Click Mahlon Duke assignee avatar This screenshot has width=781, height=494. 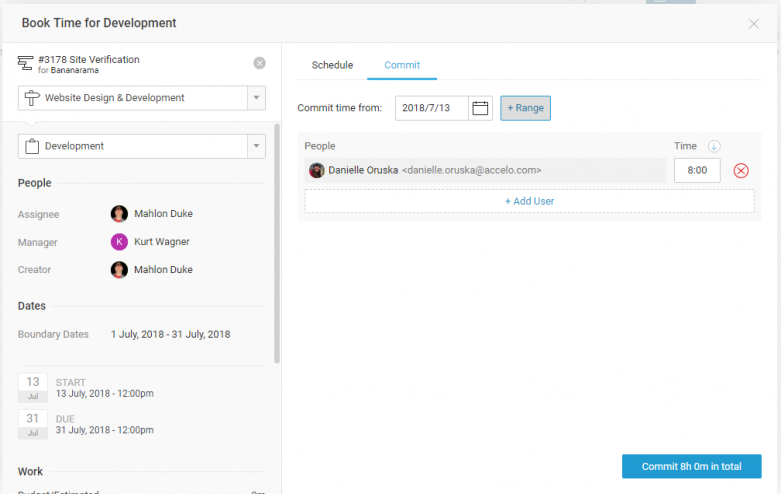pyautogui.click(x=119, y=214)
